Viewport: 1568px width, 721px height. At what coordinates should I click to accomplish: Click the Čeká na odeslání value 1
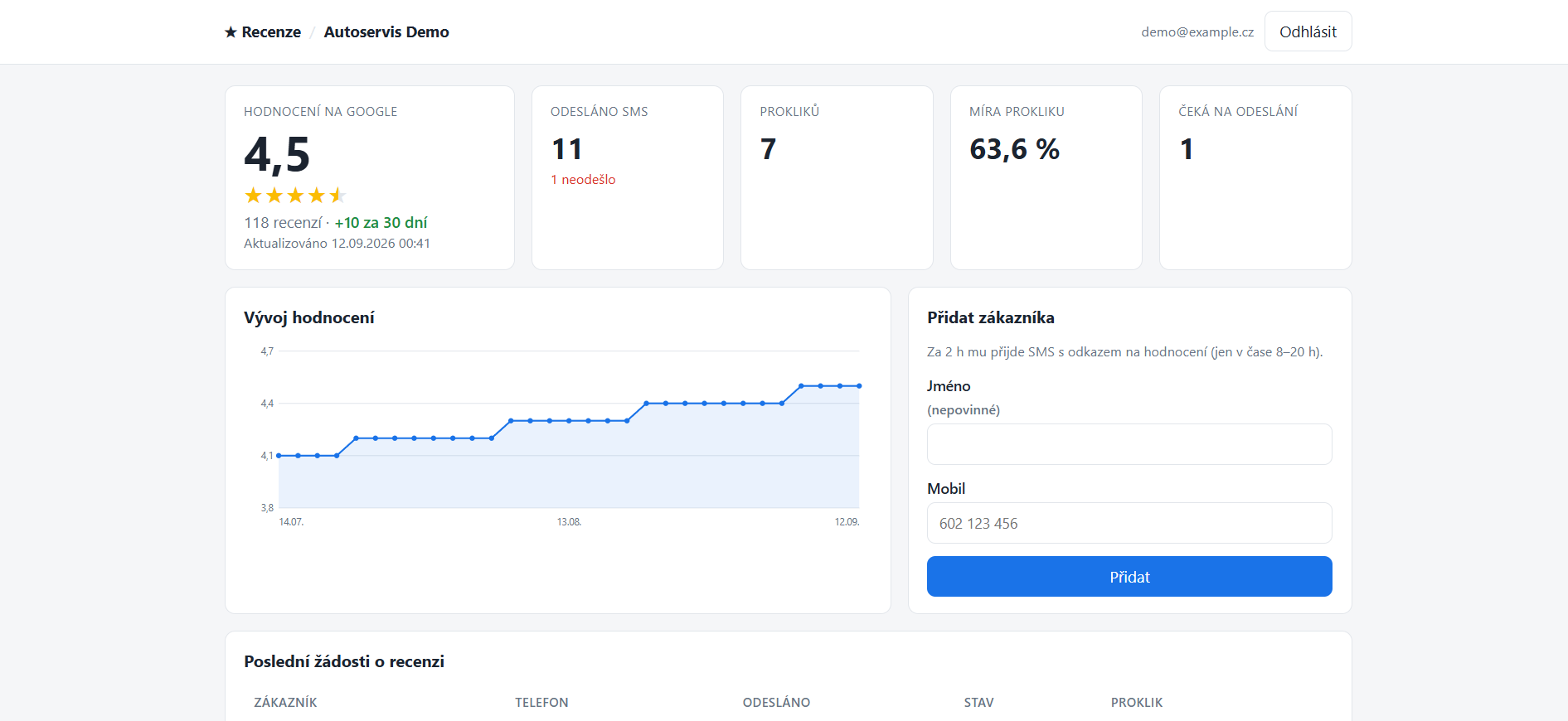1187,149
